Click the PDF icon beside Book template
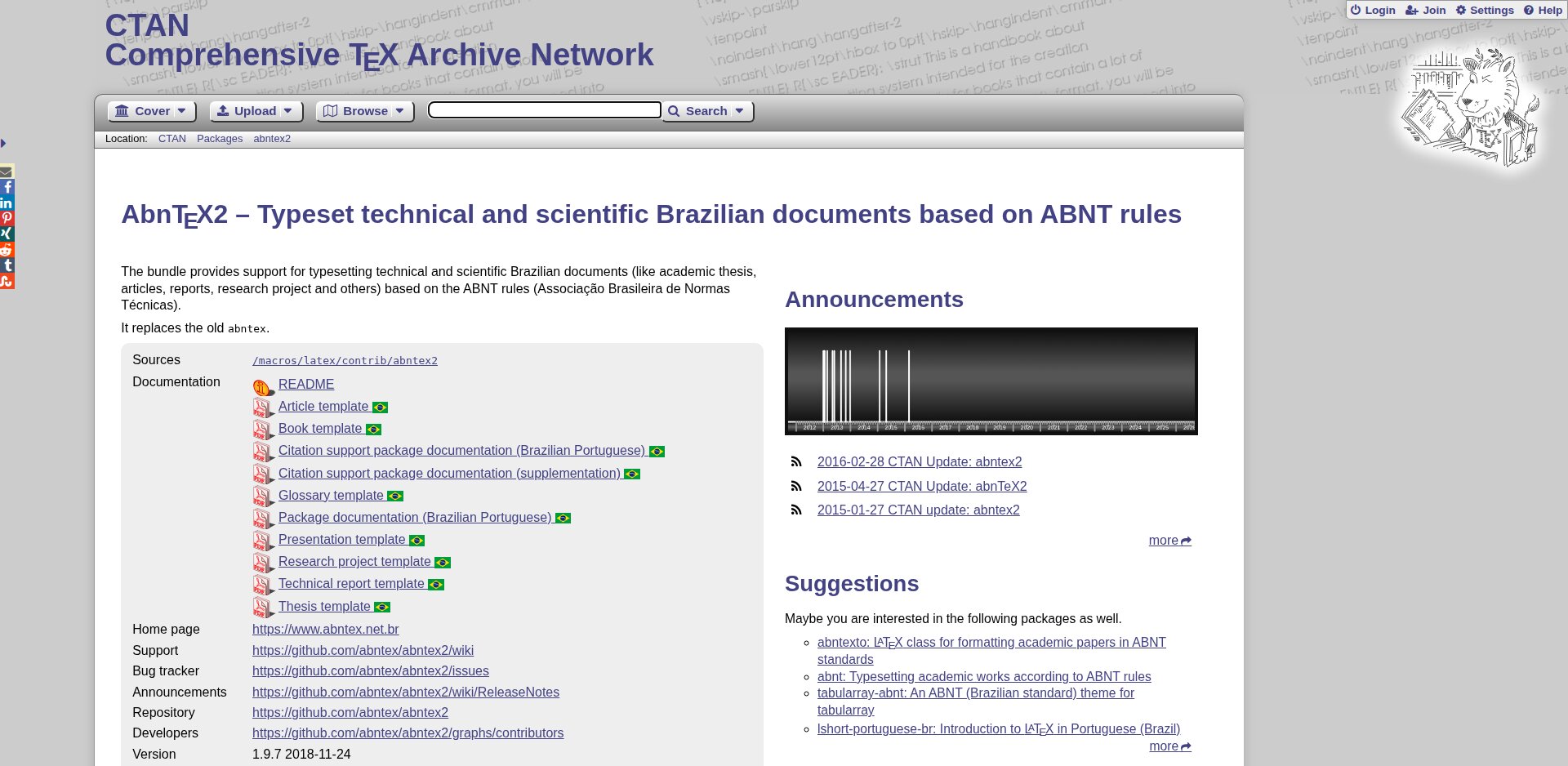This screenshot has height=766, width=1568. [263, 430]
